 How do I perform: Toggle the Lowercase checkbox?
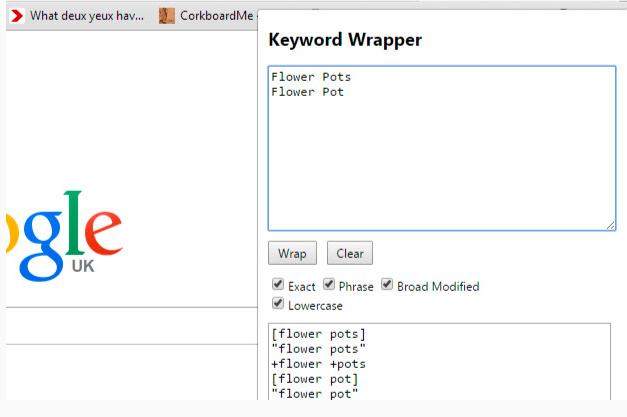278,304
